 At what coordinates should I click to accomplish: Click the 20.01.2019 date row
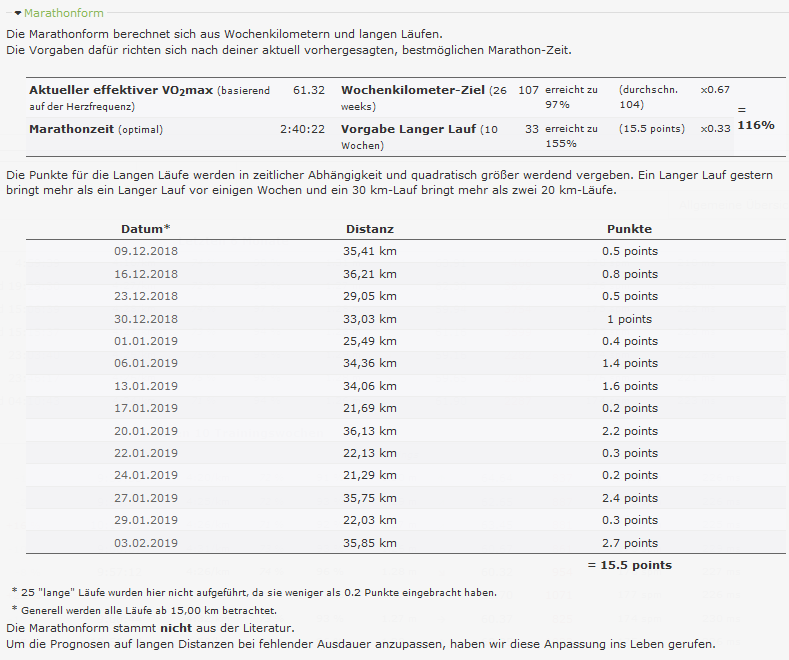click(x=146, y=431)
